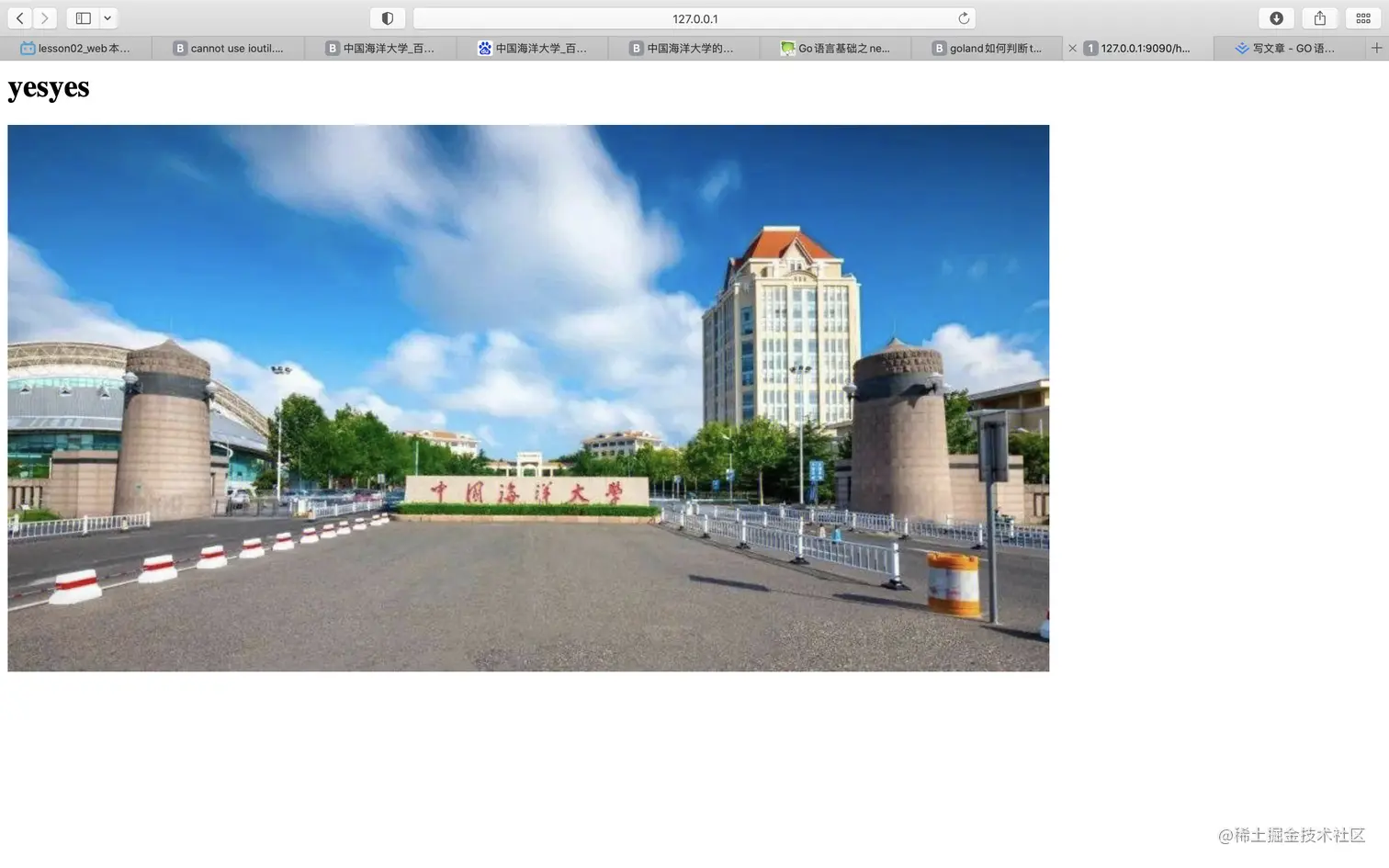The height and width of the screenshot is (868, 1389).
Task: Go back to the previous page
Action: click(x=19, y=18)
